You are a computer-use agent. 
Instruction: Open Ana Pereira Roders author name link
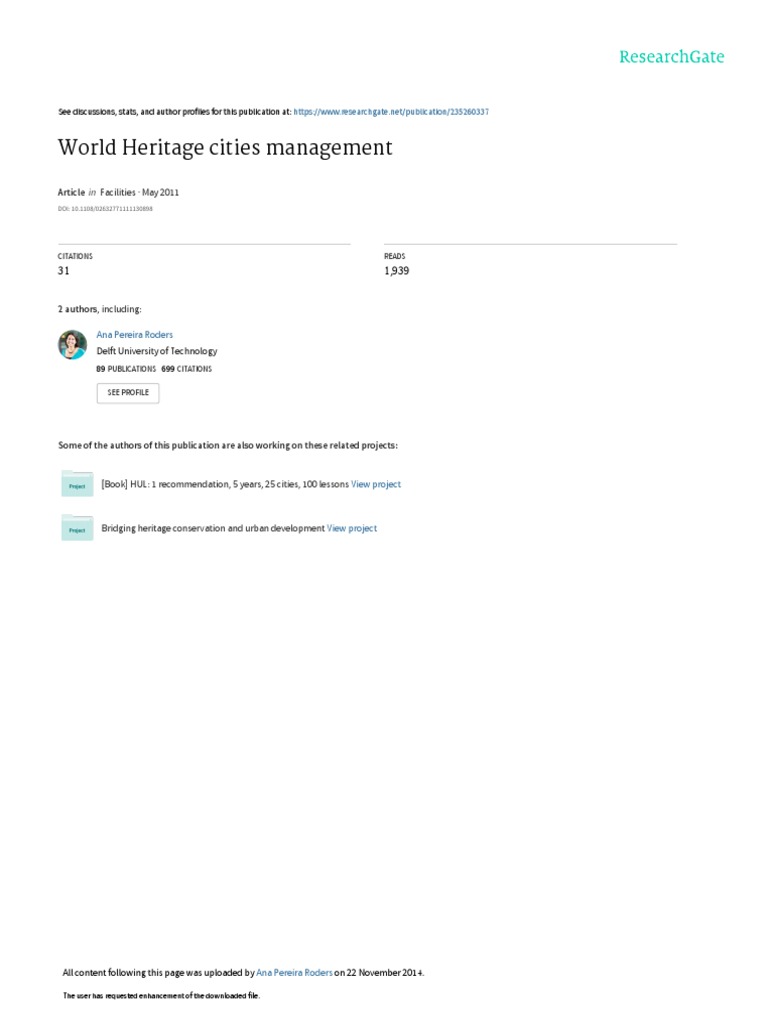click(x=135, y=334)
